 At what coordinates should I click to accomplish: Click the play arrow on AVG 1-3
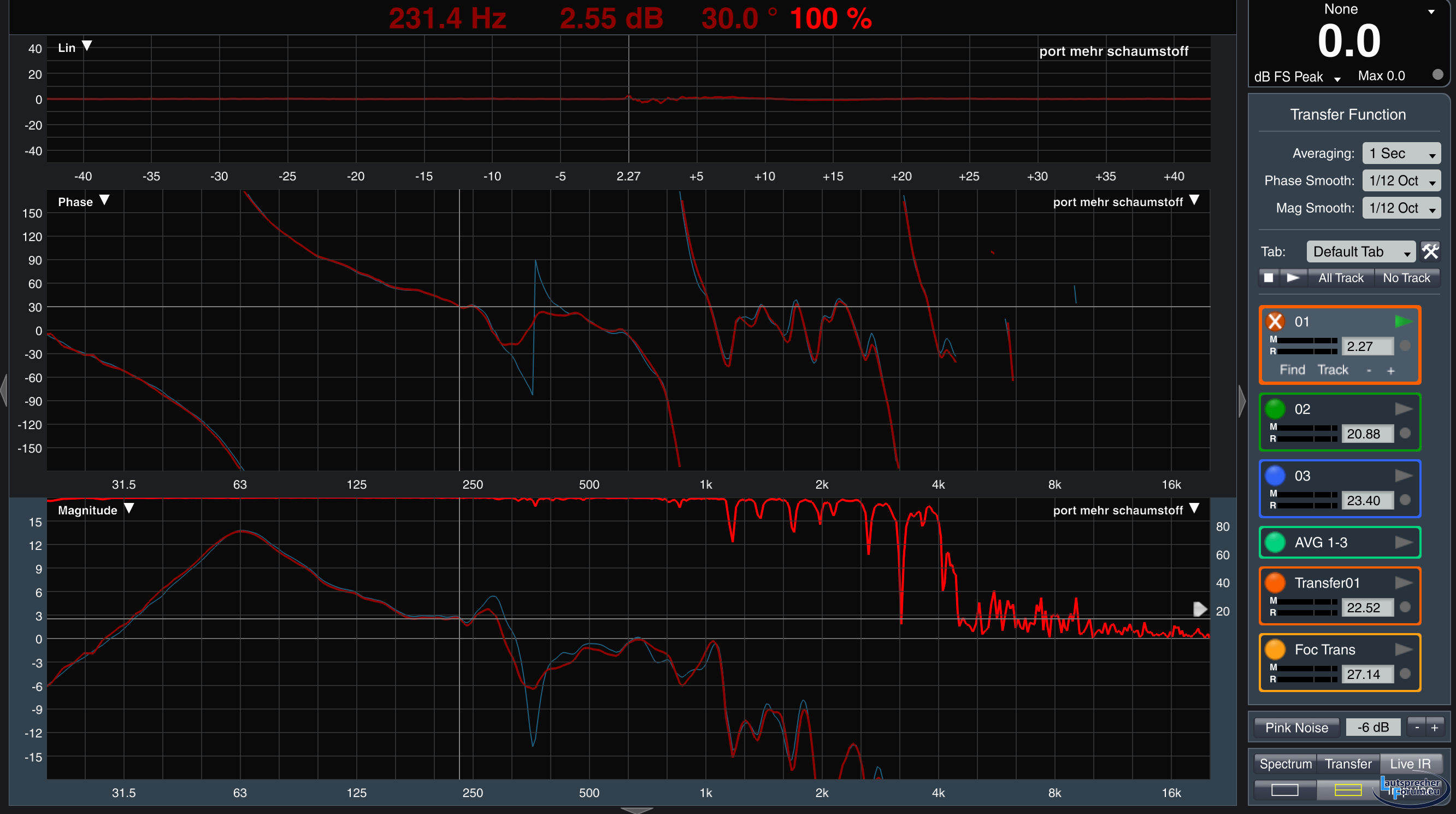pyautogui.click(x=1404, y=542)
